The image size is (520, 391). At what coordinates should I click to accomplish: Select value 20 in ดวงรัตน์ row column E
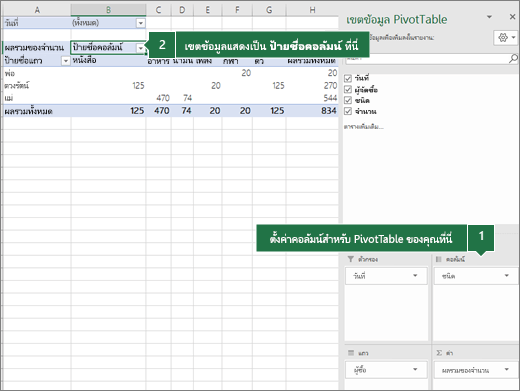point(207,86)
